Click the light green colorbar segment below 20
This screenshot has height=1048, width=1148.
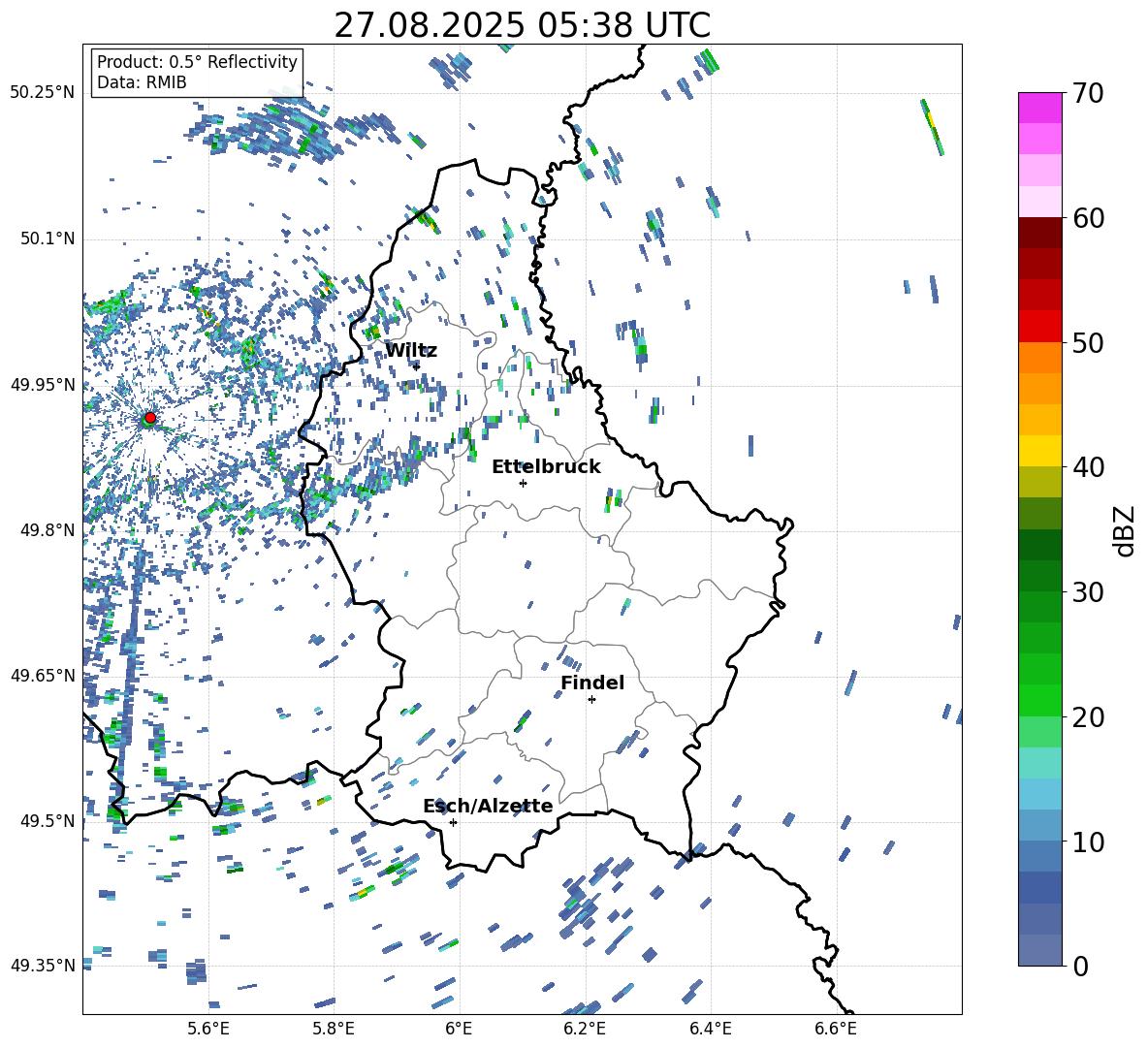[1040, 732]
